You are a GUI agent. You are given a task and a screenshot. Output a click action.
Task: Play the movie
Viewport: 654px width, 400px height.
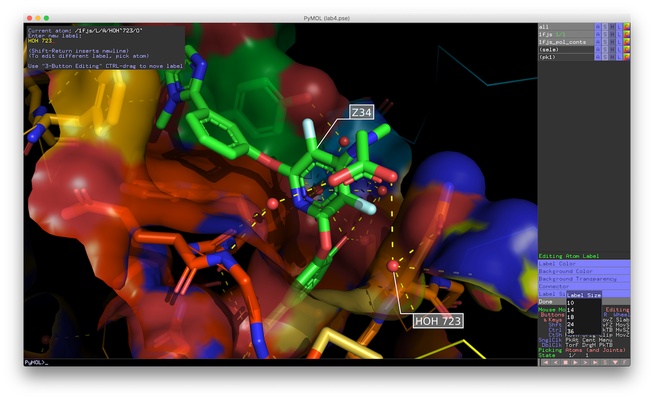tap(575, 362)
